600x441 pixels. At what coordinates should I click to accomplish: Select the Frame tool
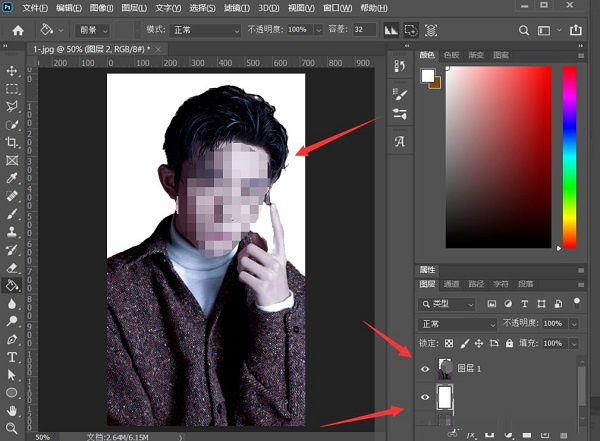point(11,160)
